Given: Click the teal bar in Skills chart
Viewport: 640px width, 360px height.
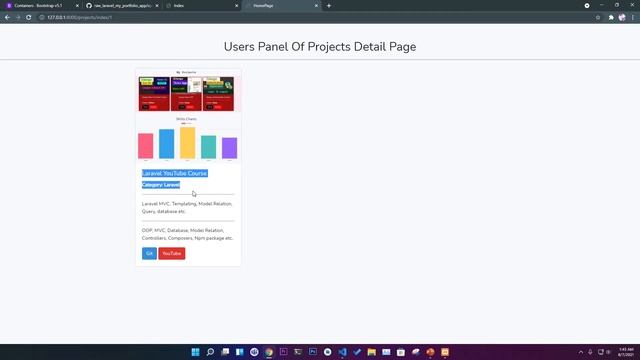Looking at the screenshot, I should coord(209,147).
